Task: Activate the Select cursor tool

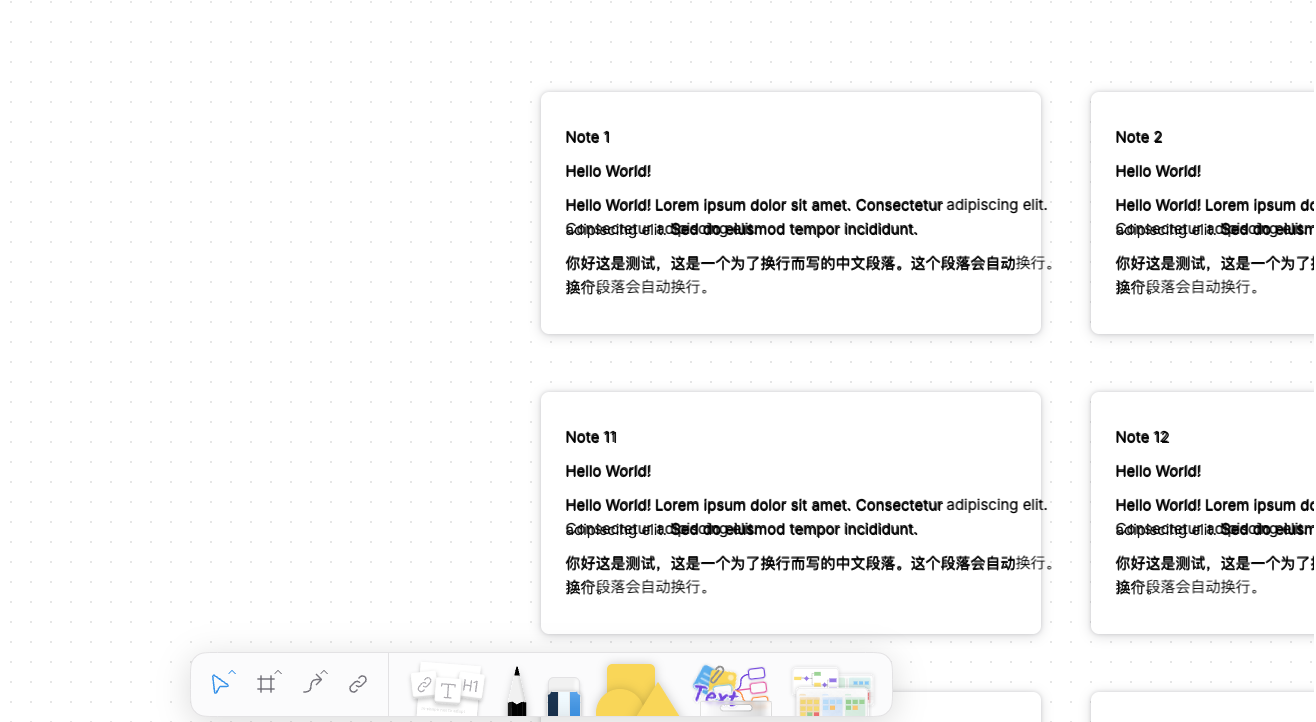Action: [220, 684]
